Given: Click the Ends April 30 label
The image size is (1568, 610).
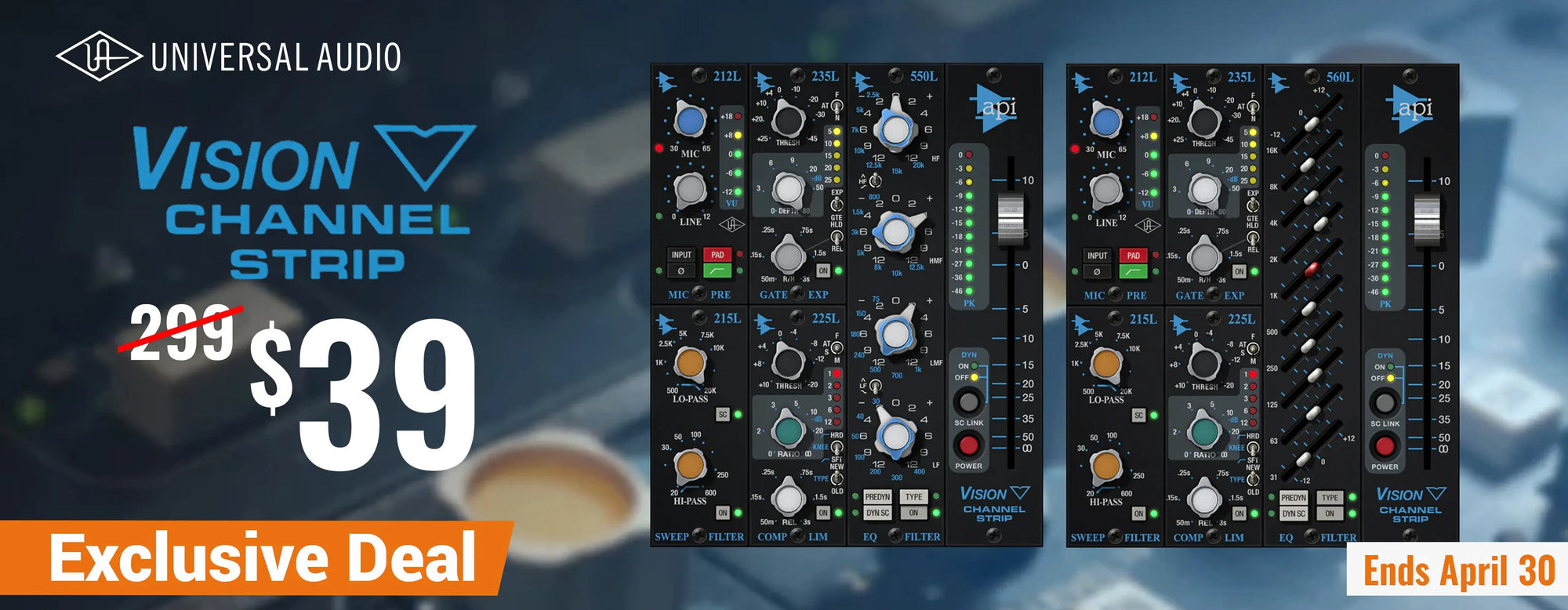Looking at the screenshot, I should pyautogui.click(x=1458, y=570).
